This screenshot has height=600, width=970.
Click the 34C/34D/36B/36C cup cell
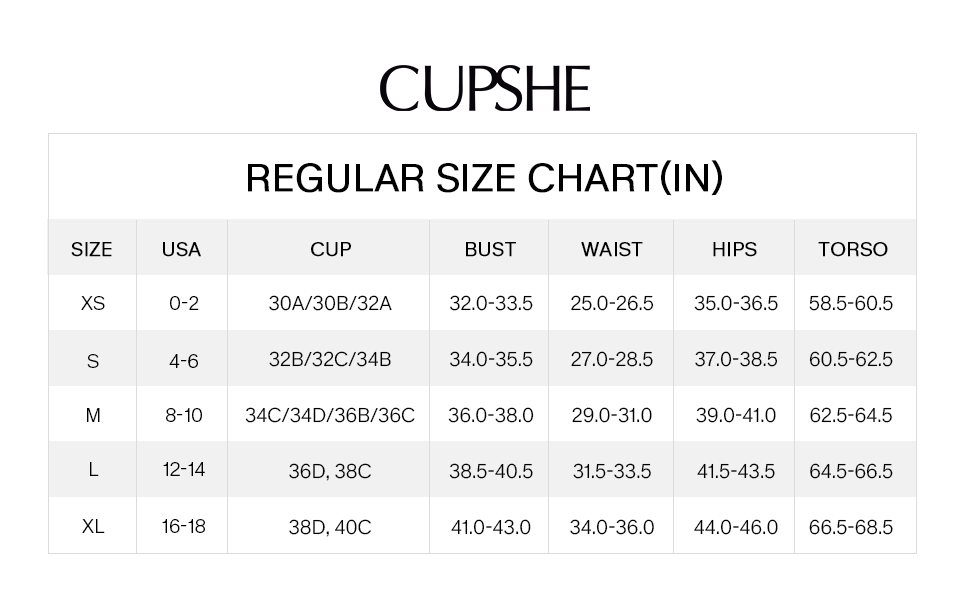[330, 415]
